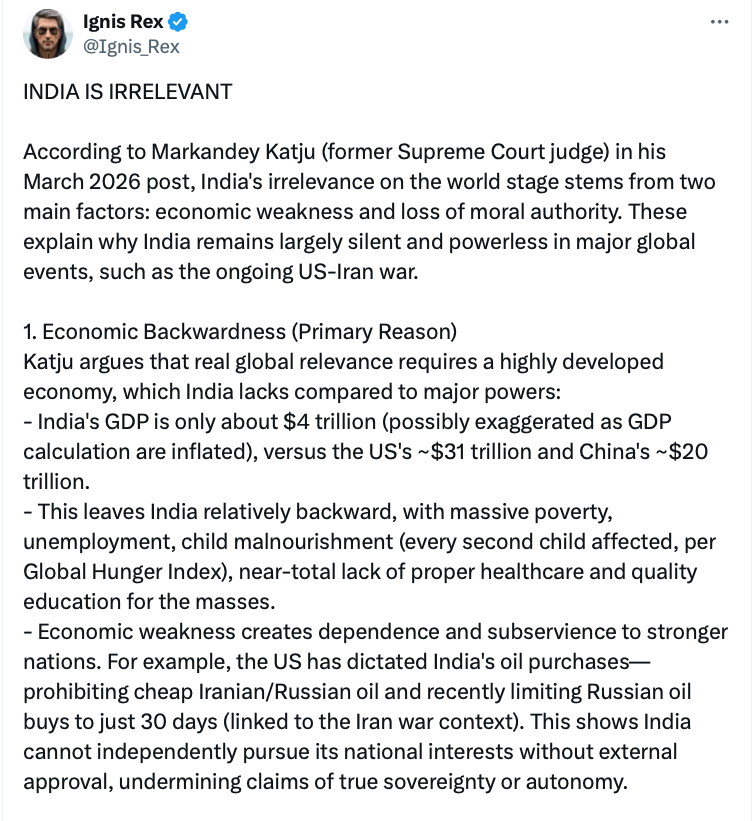Click the US's ~$31 trillion figure
756x821 pixels.
tap(478, 450)
